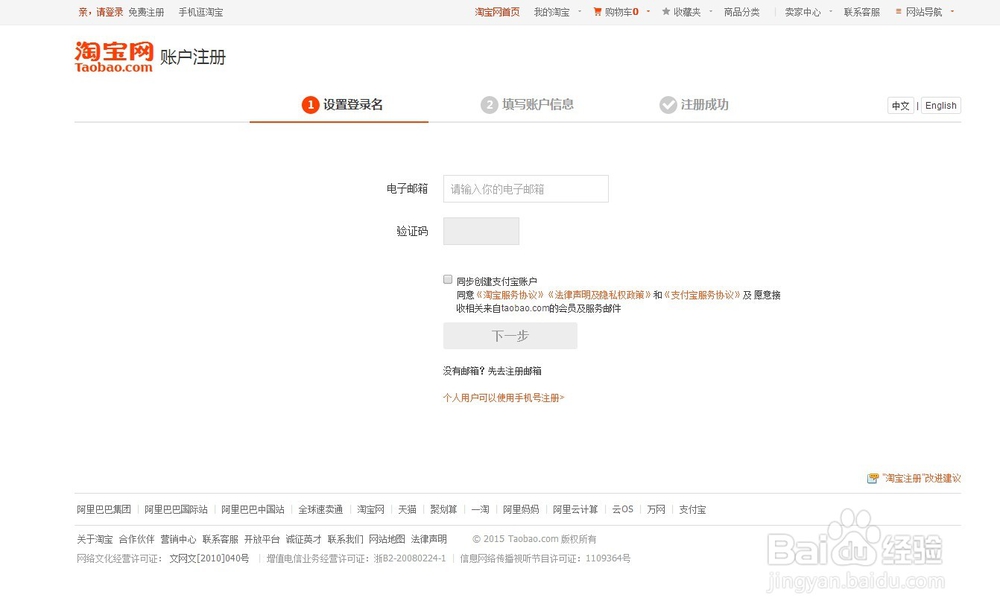
Task: Check the 同步创建支付宝账户 checkbox
Action: (448, 279)
